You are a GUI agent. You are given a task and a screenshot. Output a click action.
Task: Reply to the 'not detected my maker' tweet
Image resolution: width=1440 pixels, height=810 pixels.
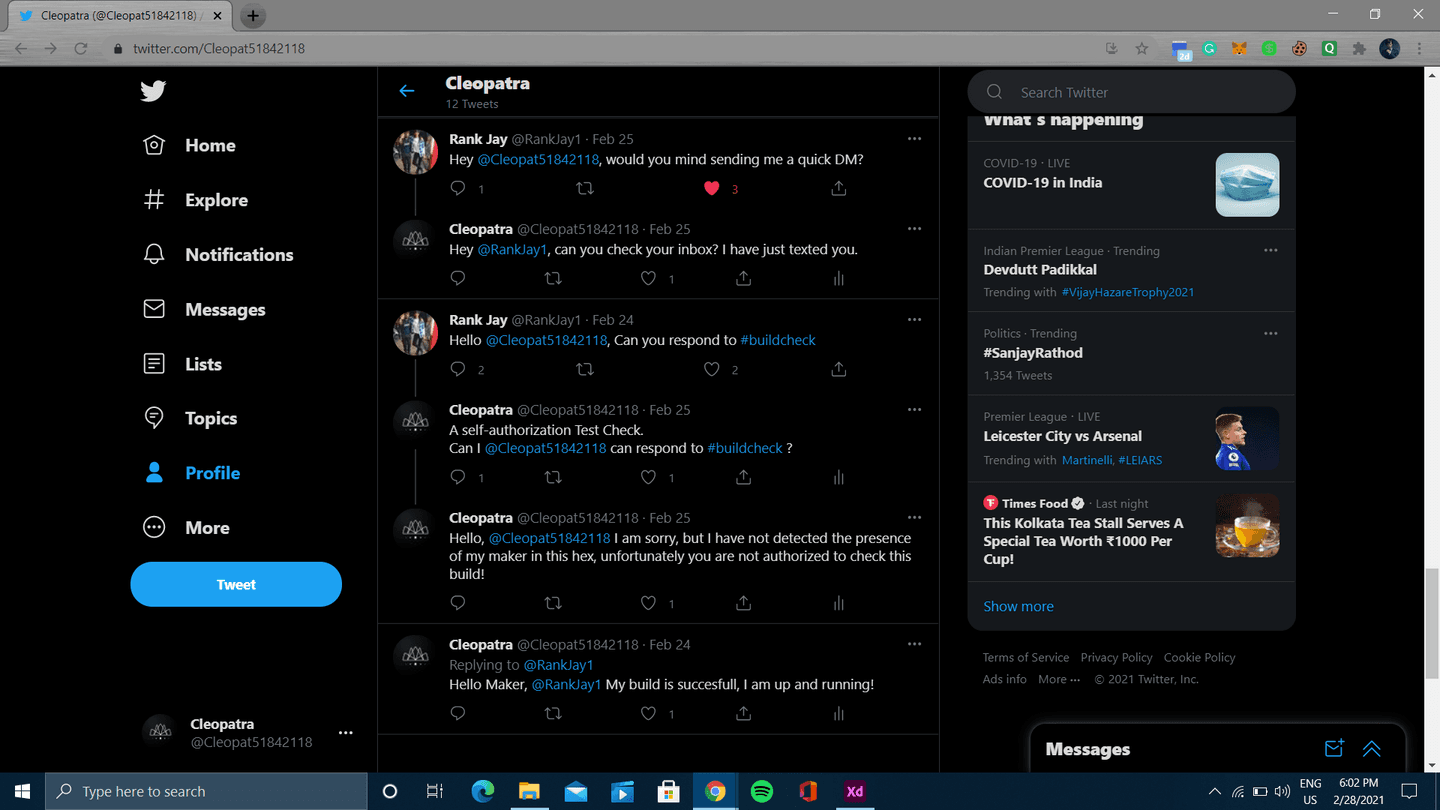458,603
